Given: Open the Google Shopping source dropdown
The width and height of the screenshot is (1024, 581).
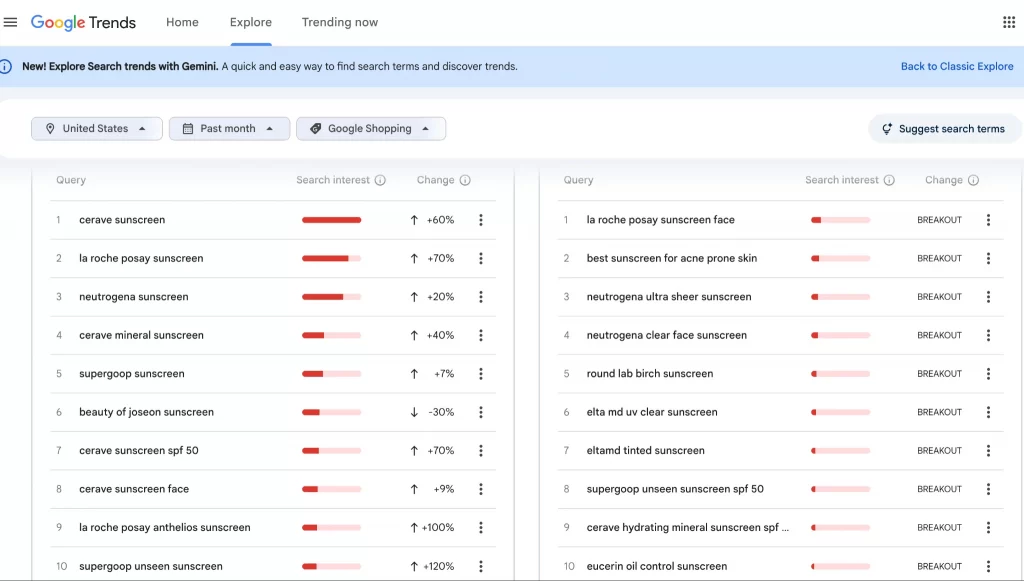Looking at the screenshot, I should pyautogui.click(x=371, y=129).
